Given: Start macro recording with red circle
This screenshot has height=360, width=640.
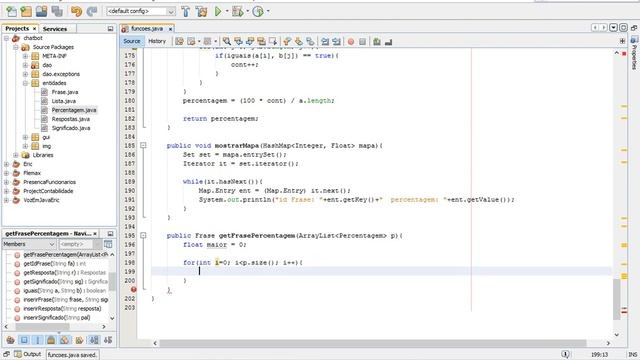Looking at the screenshot, I should 351,42.
